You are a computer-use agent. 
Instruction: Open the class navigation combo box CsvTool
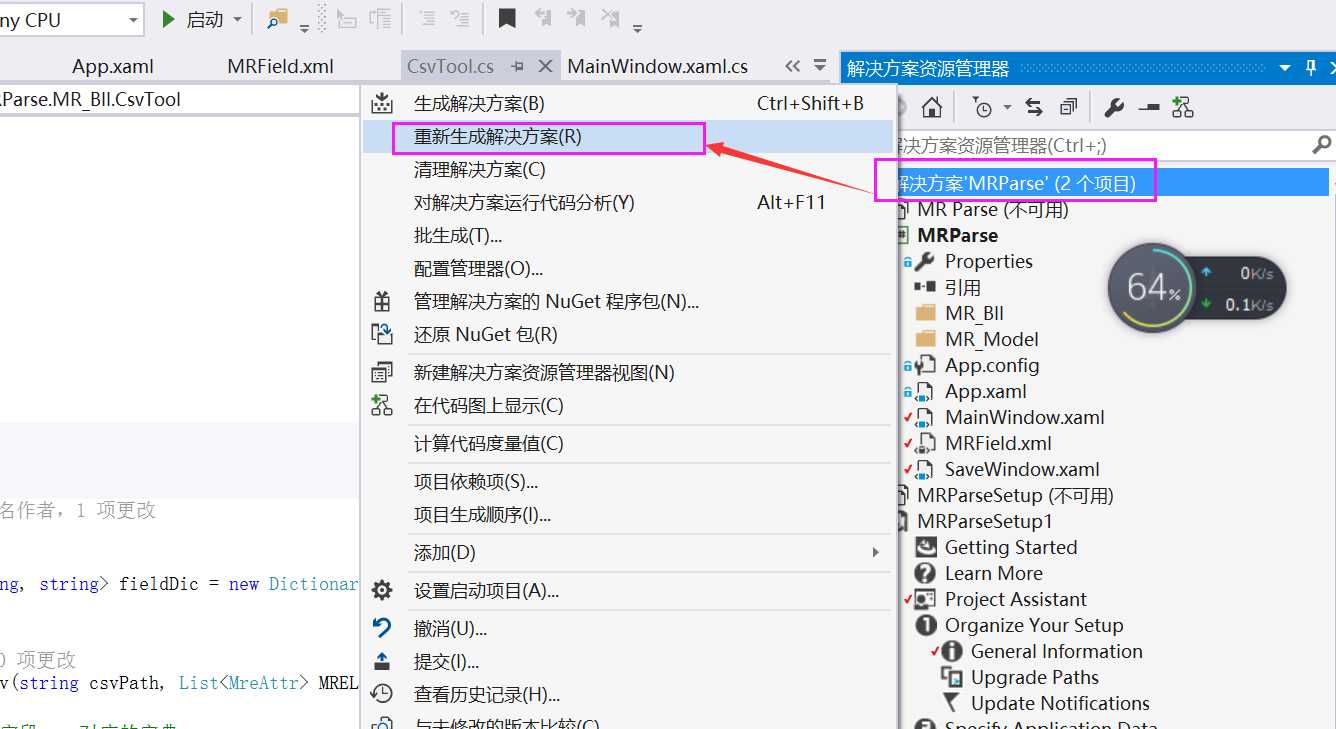(180, 100)
